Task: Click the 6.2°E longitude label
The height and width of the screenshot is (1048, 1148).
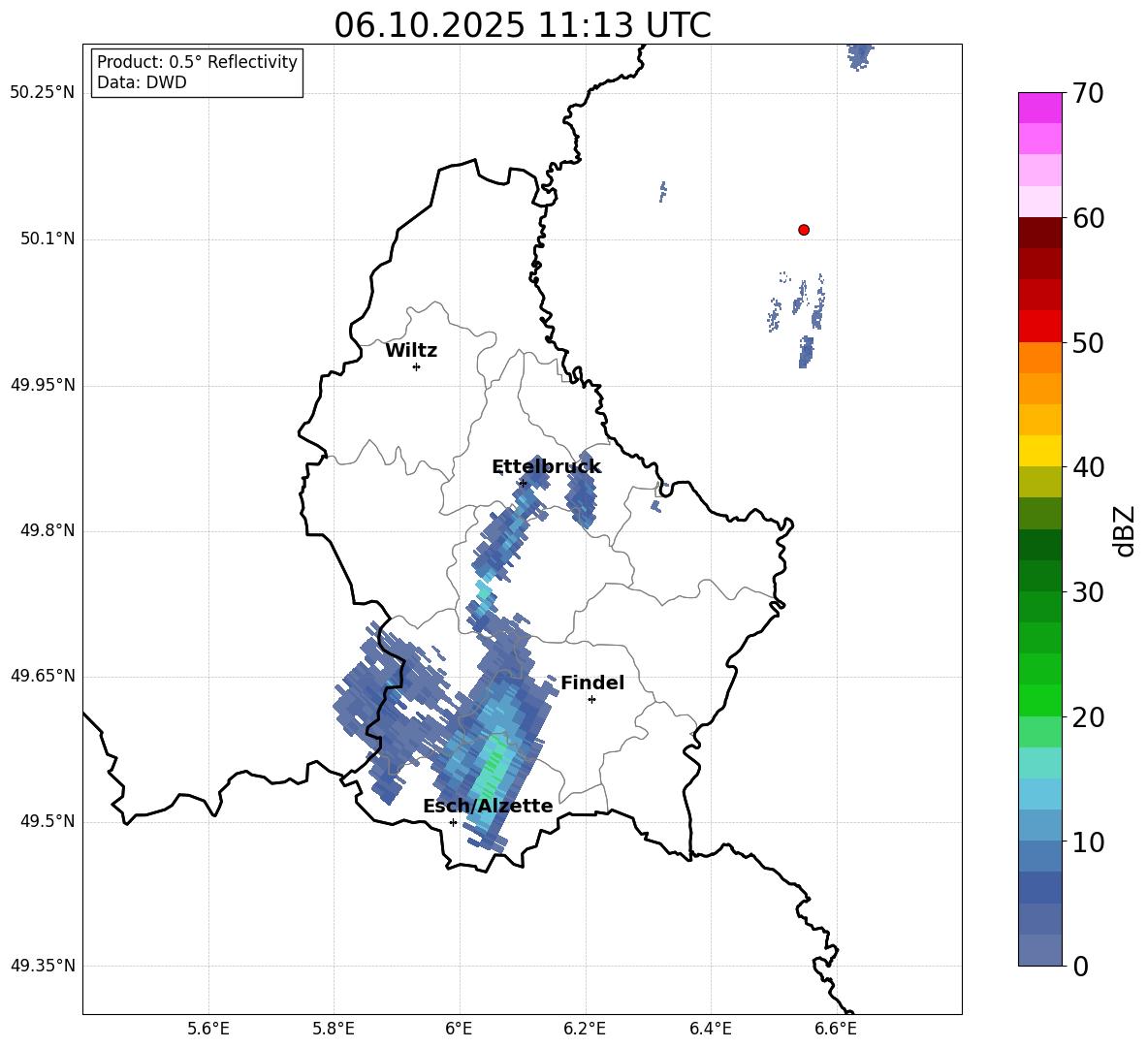Action: pyautogui.click(x=585, y=1029)
